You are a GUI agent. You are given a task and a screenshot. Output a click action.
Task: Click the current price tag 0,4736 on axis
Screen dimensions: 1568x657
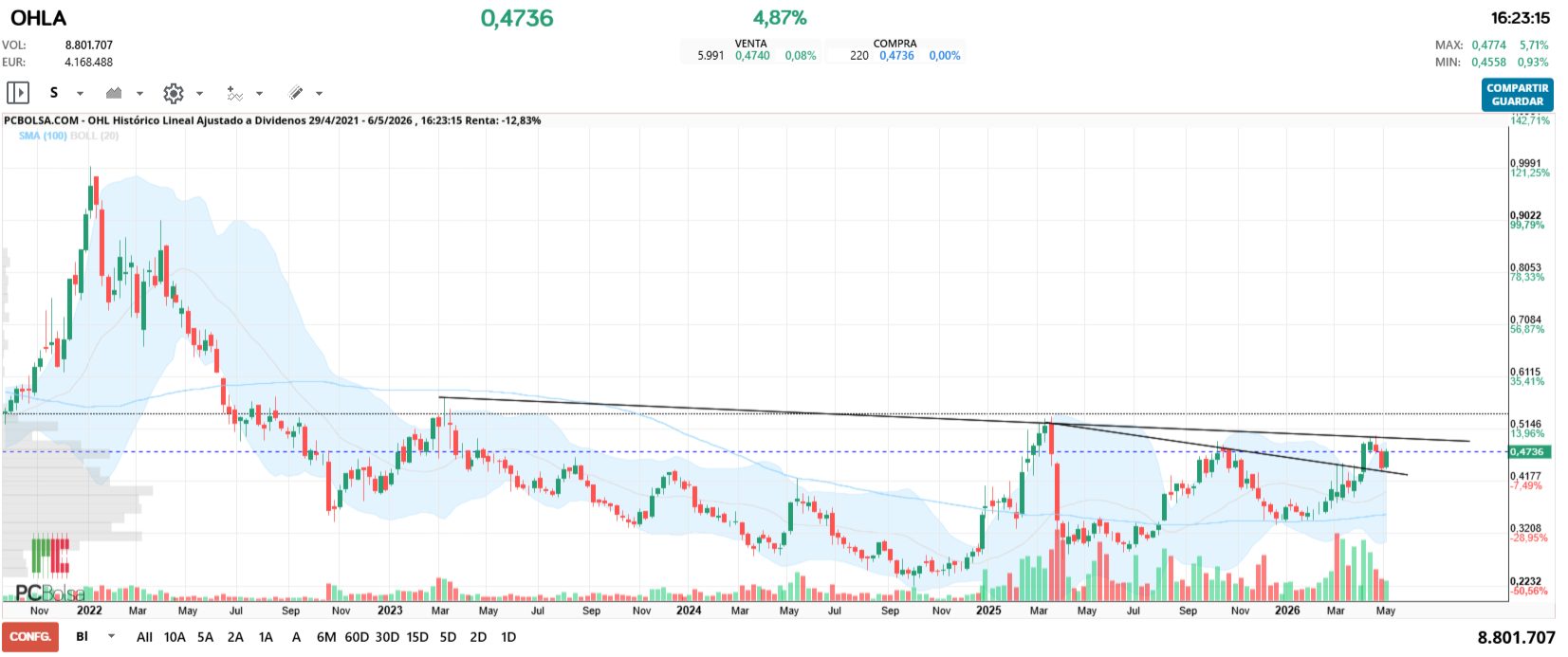1527,452
